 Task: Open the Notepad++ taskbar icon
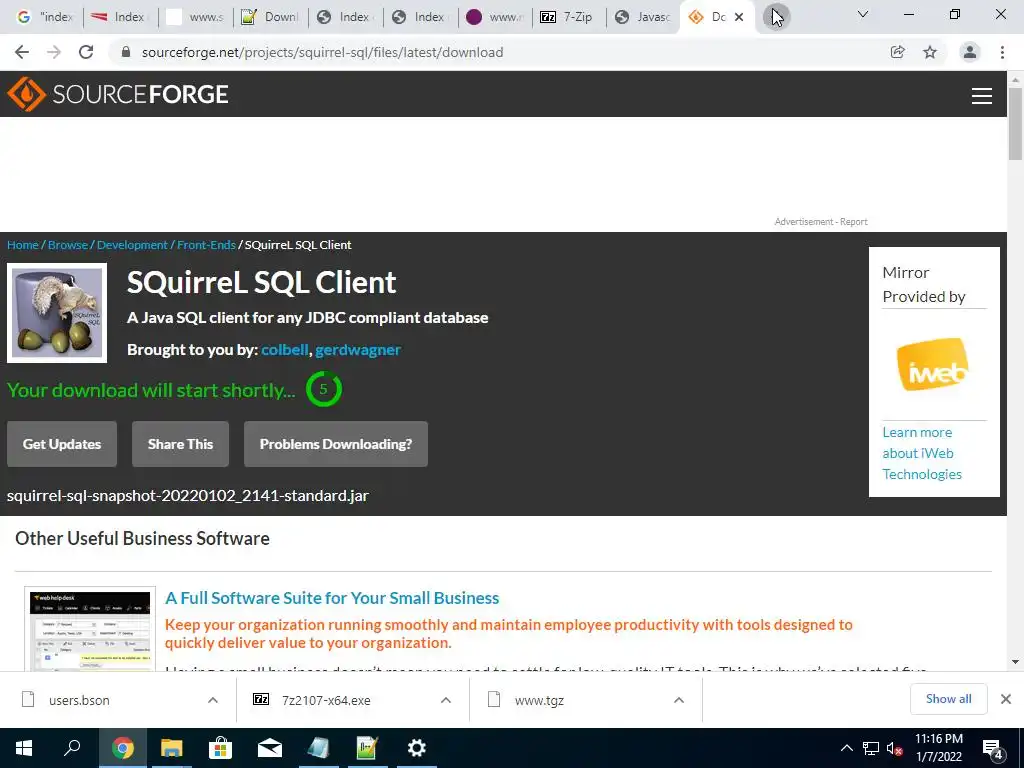367,748
